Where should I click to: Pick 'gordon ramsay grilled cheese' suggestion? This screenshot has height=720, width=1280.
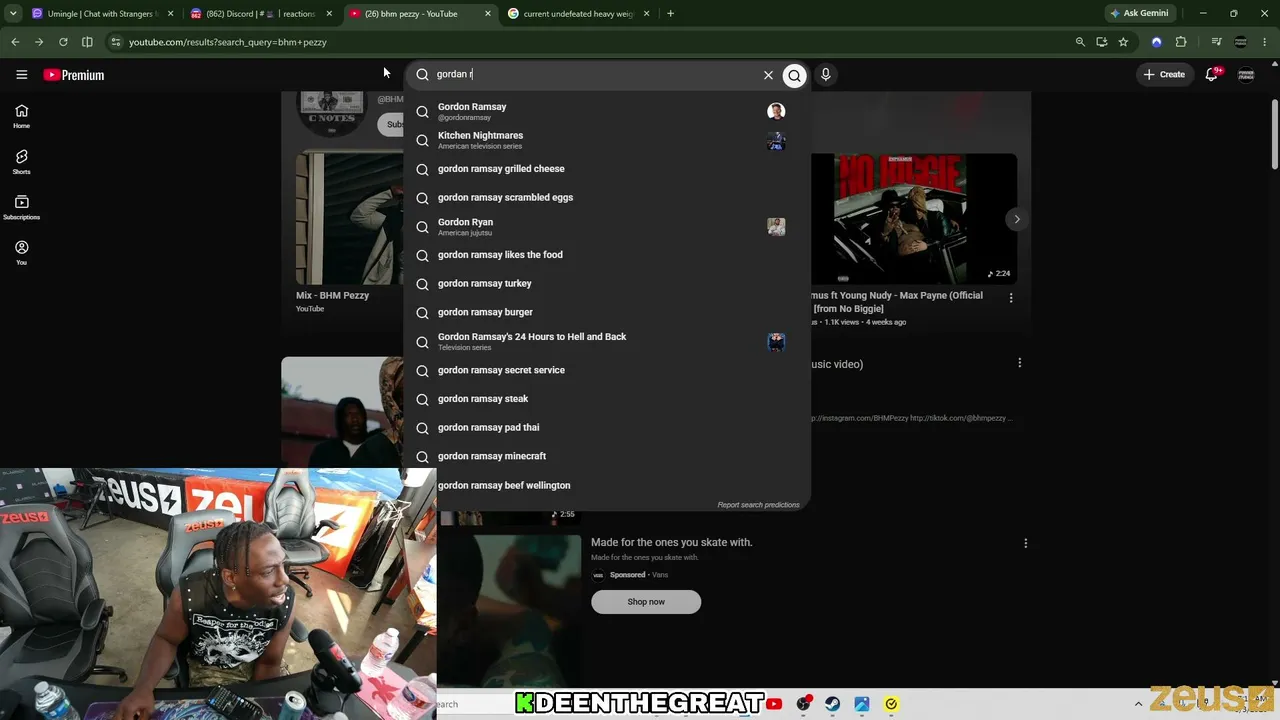tap(607, 169)
